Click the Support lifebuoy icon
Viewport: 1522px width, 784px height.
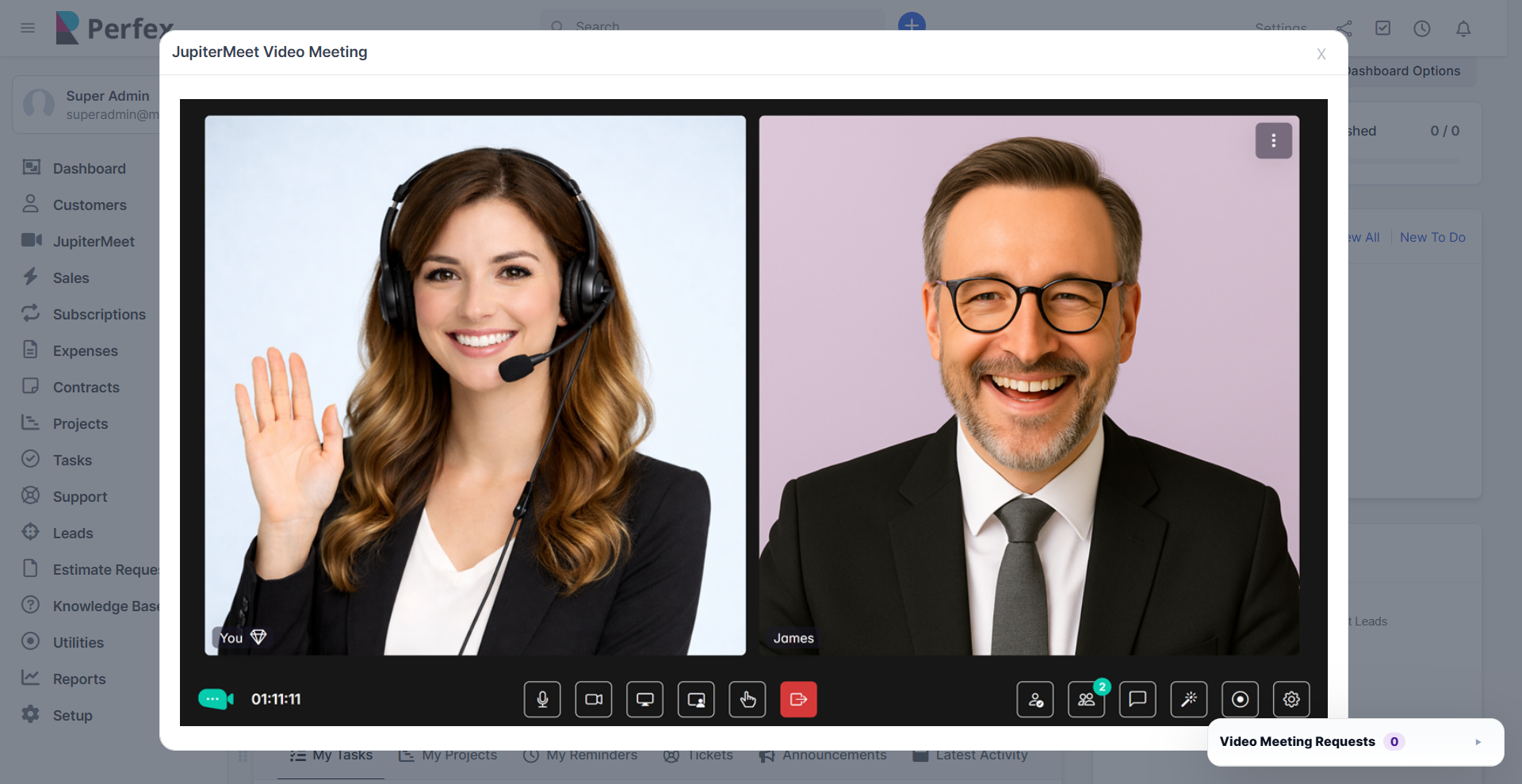(31, 495)
